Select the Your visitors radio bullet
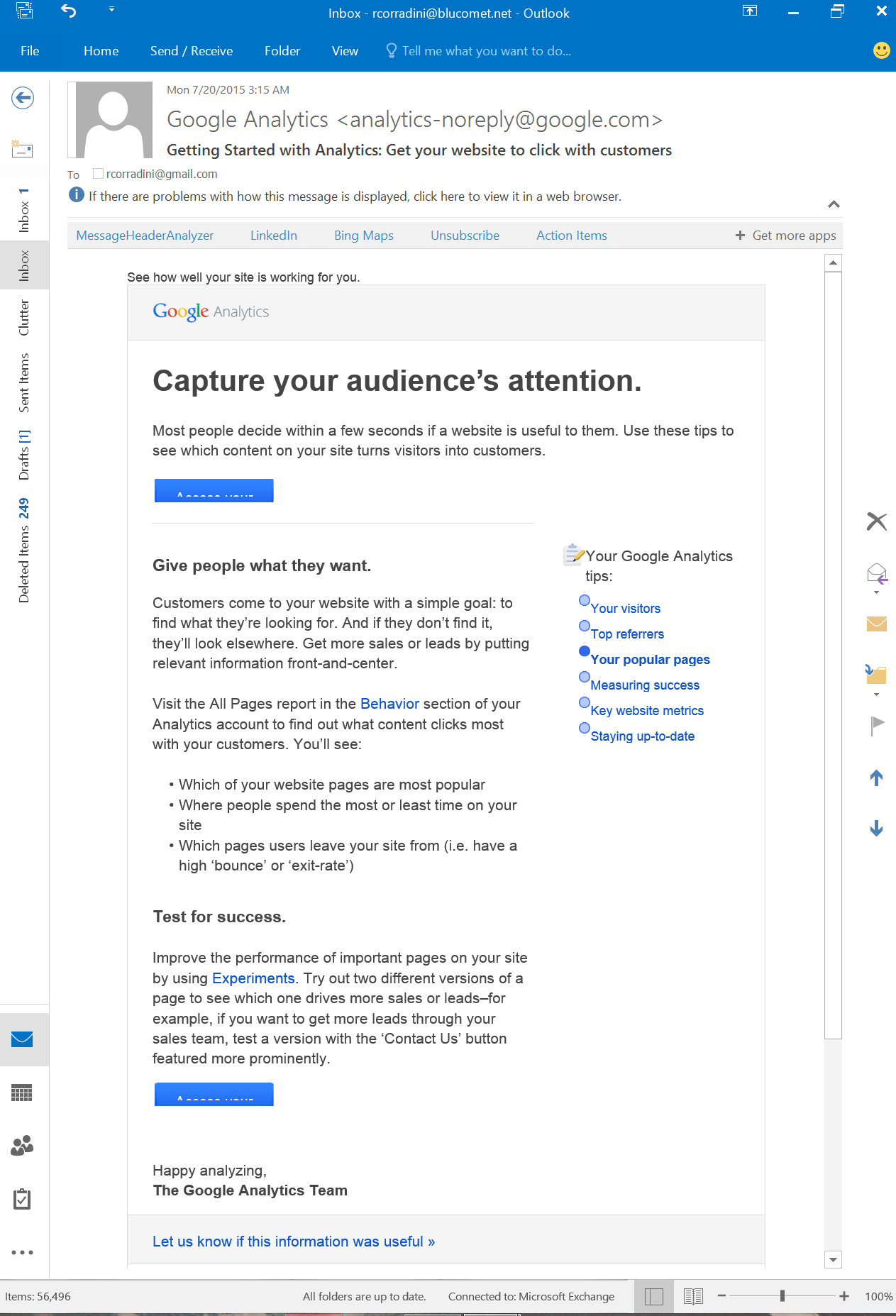The height and width of the screenshot is (1316, 896). pyautogui.click(x=585, y=600)
